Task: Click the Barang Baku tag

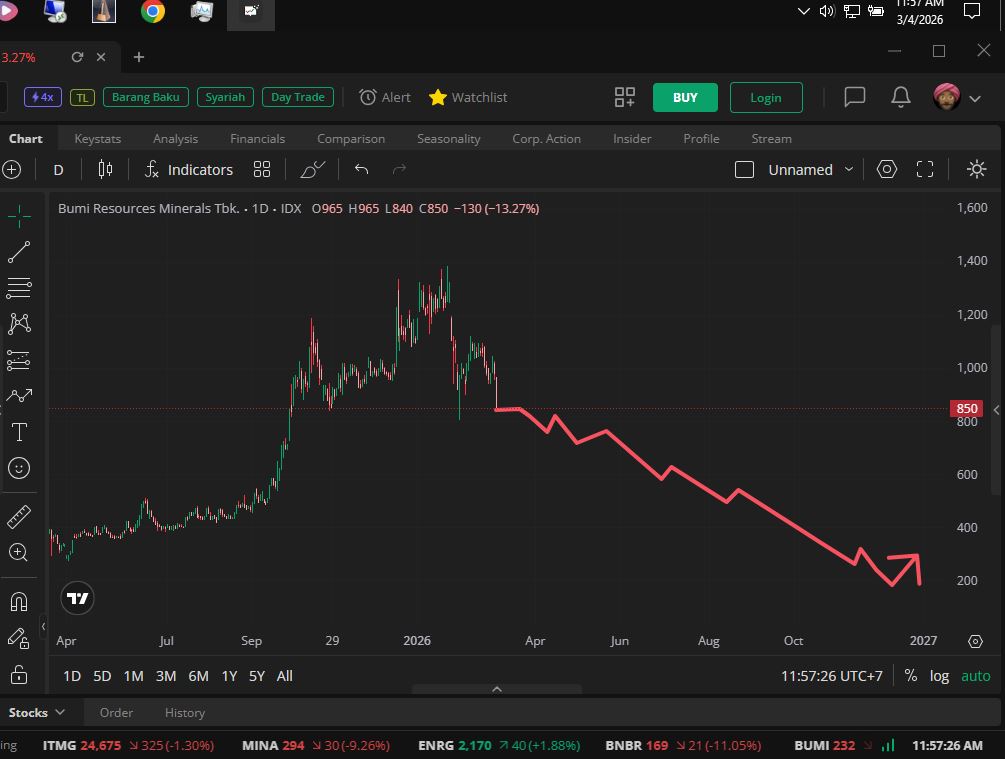Action: coord(145,97)
